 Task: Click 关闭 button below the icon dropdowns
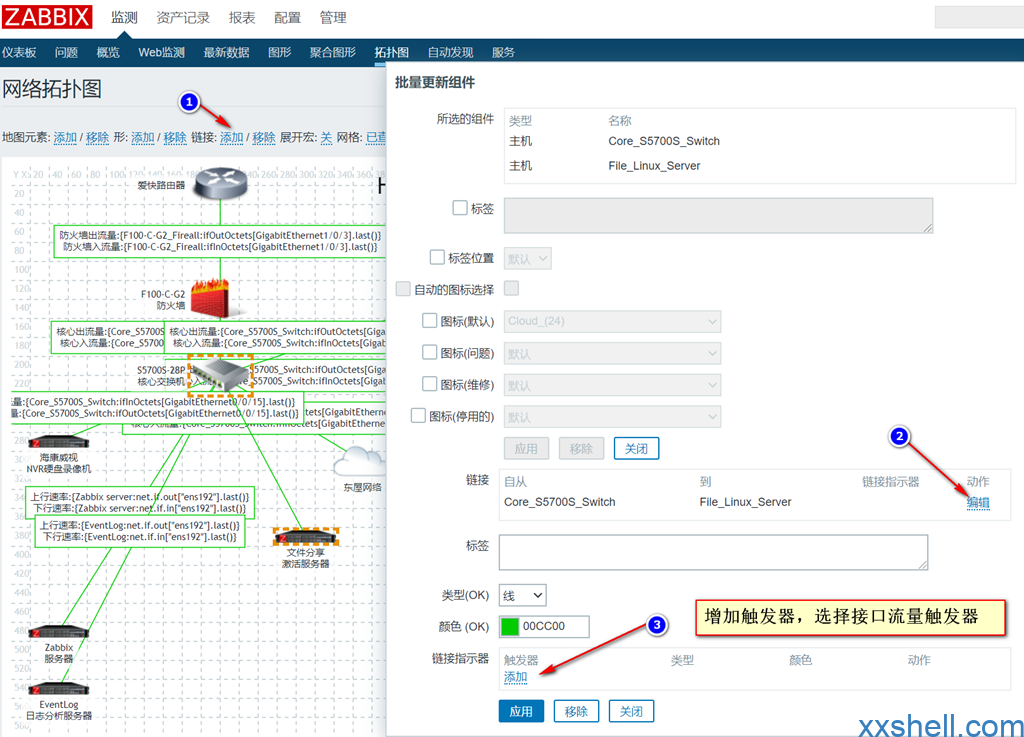[637, 448]
